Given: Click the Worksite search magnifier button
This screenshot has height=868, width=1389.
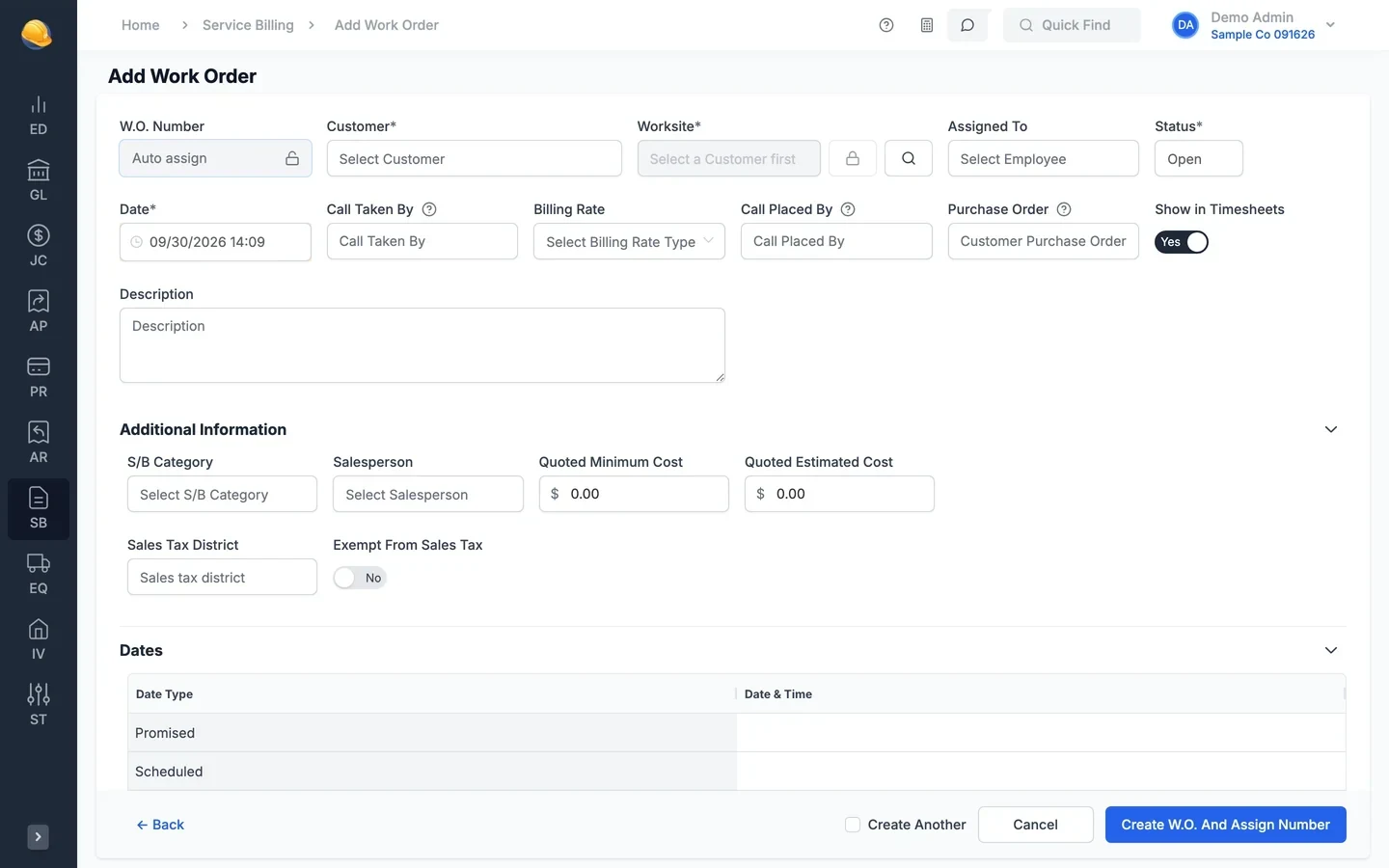Looking at the screenshot, I should coord(909,158).
